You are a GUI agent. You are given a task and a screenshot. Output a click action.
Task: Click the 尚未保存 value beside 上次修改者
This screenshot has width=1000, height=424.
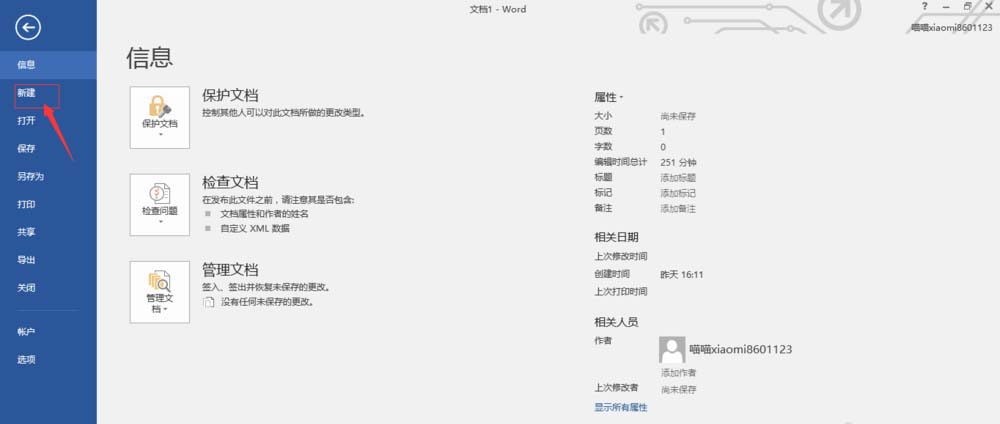coord(679,390)
